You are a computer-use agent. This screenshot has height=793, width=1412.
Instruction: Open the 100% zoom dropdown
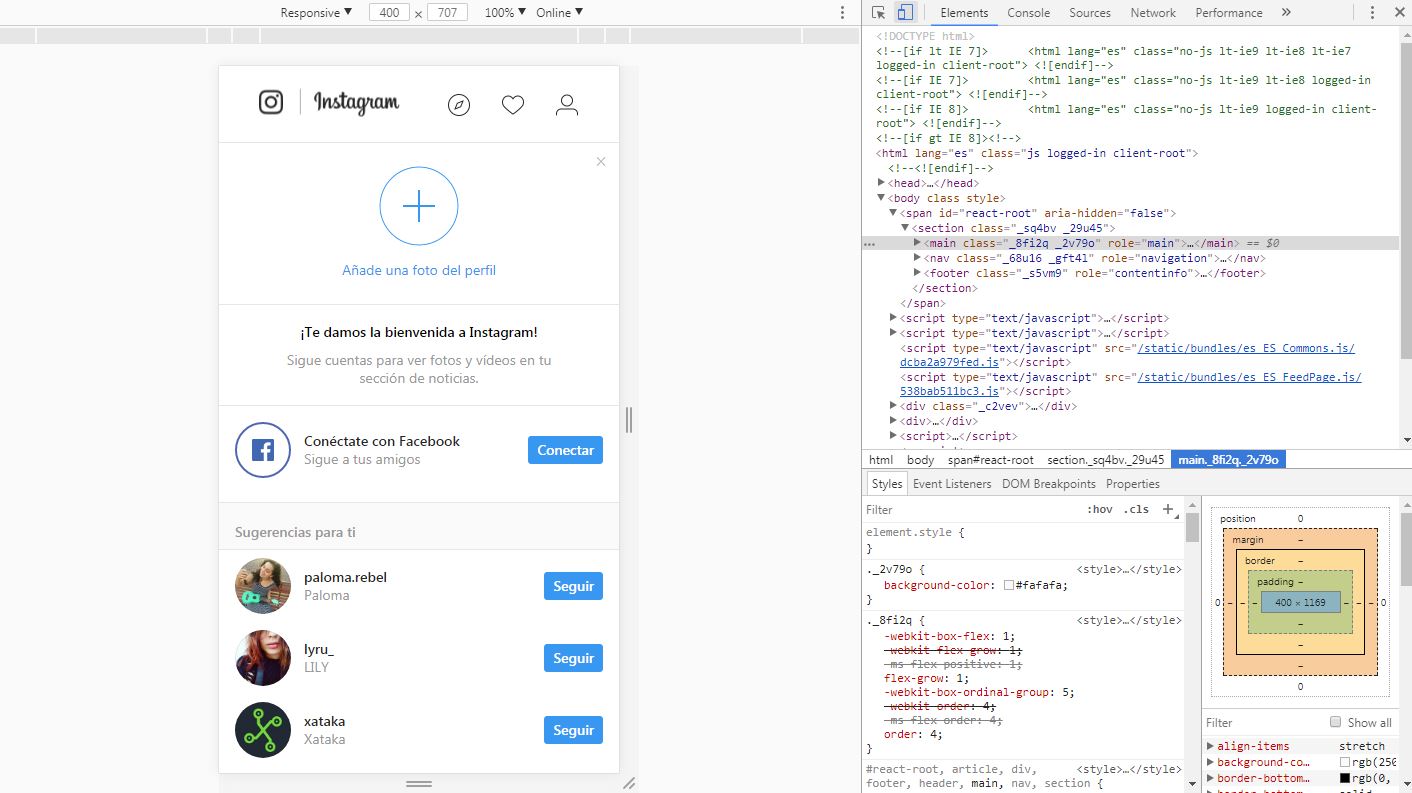pos(505,13)
